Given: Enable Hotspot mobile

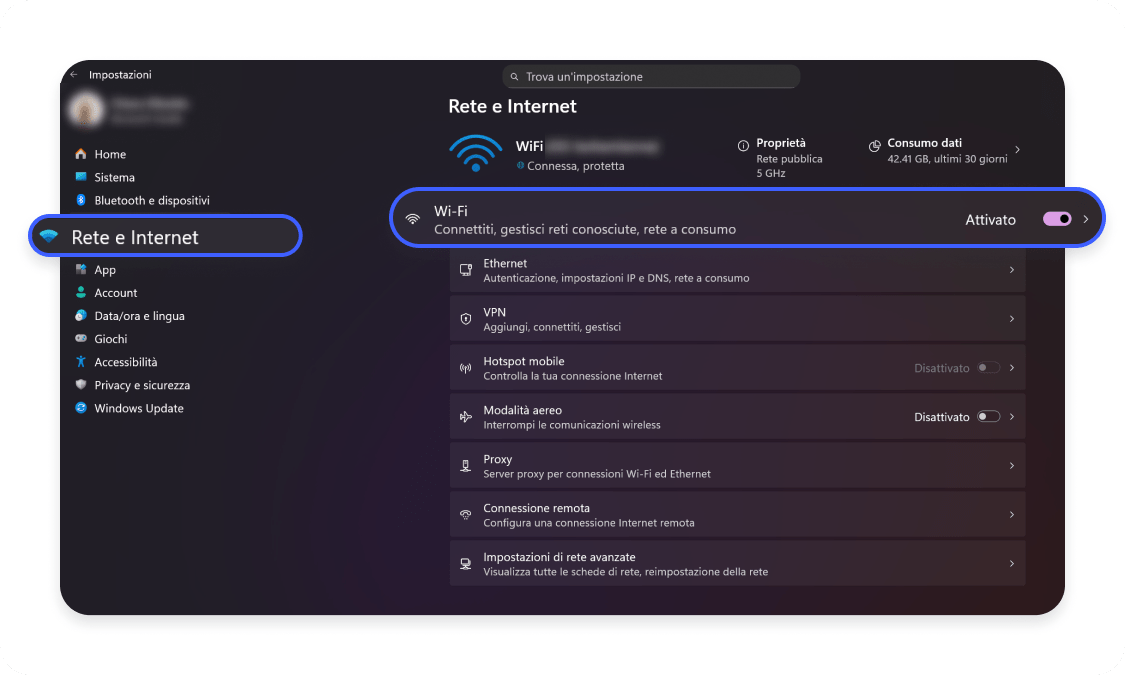Looking at the screenshot, I should pos(990,367).
